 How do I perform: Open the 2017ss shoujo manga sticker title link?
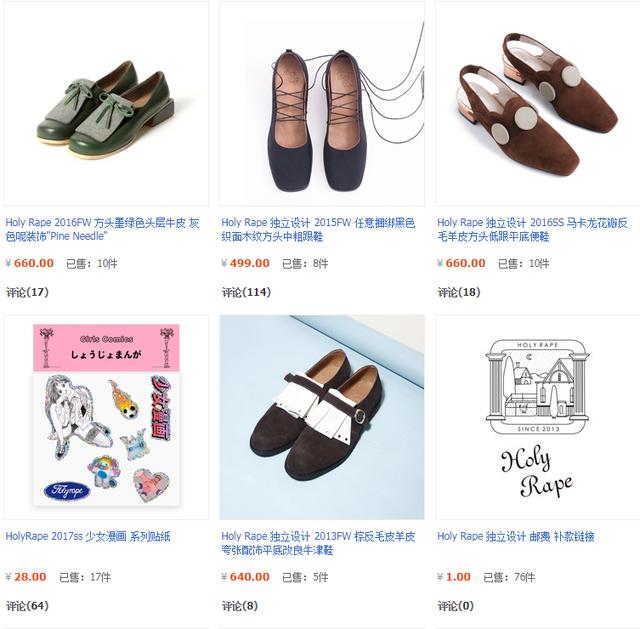pyautogui.click(x=88, y=536)
